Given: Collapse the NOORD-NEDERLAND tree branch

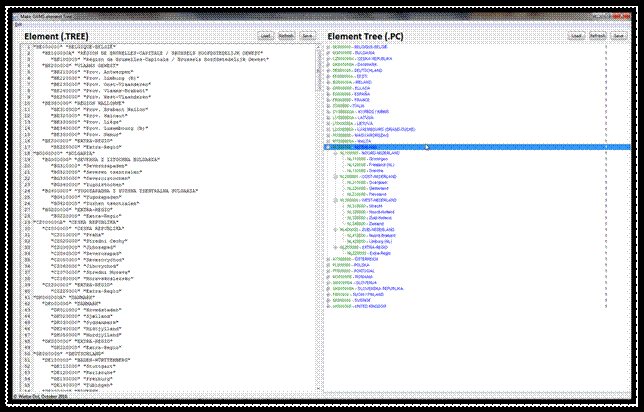Looking at the screenshot, I should click(x=334, y=153).
